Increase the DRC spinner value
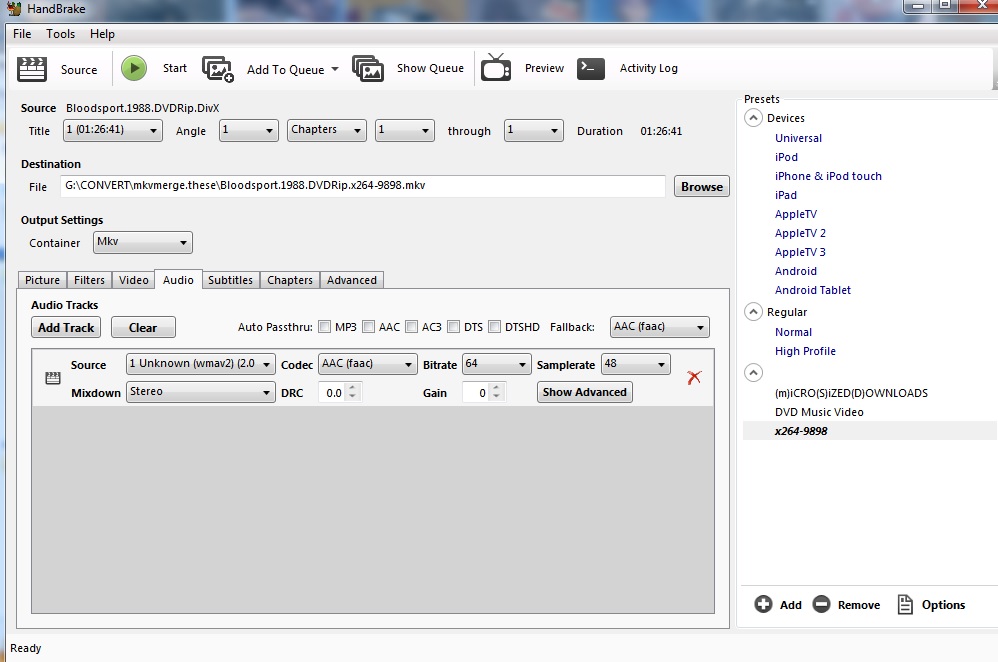Image resolution: width=998 pixels, height=662 pixels. 353,387
